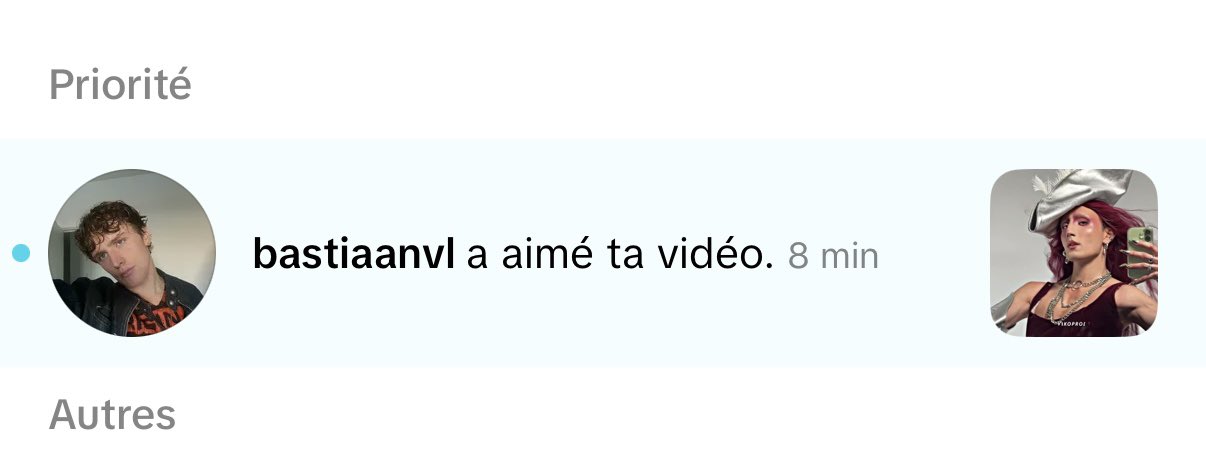Click the thumbnail on the notification's right
The image size is (1206, 449).
coord(1073,253)
